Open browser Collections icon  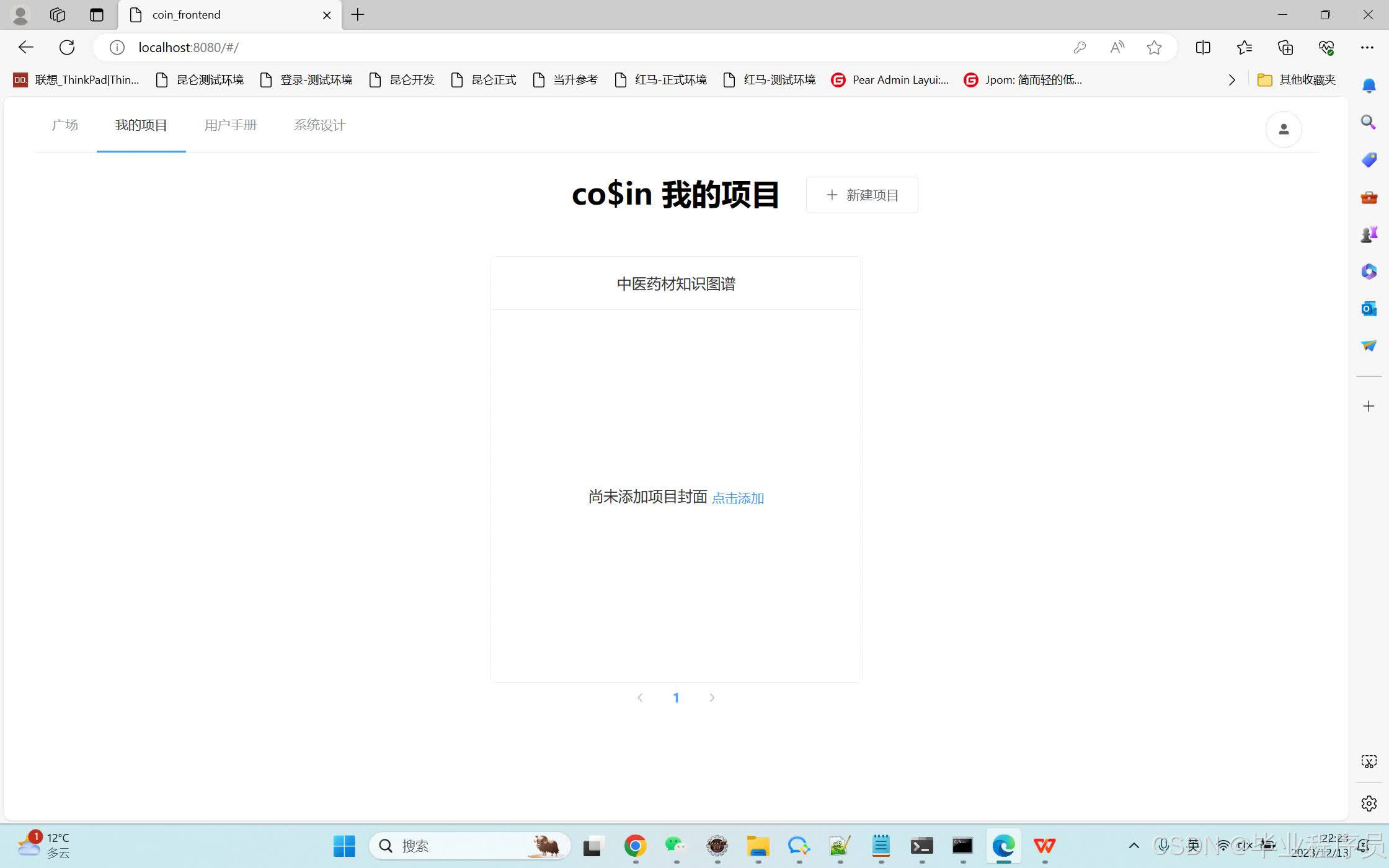coord(1285,47)
